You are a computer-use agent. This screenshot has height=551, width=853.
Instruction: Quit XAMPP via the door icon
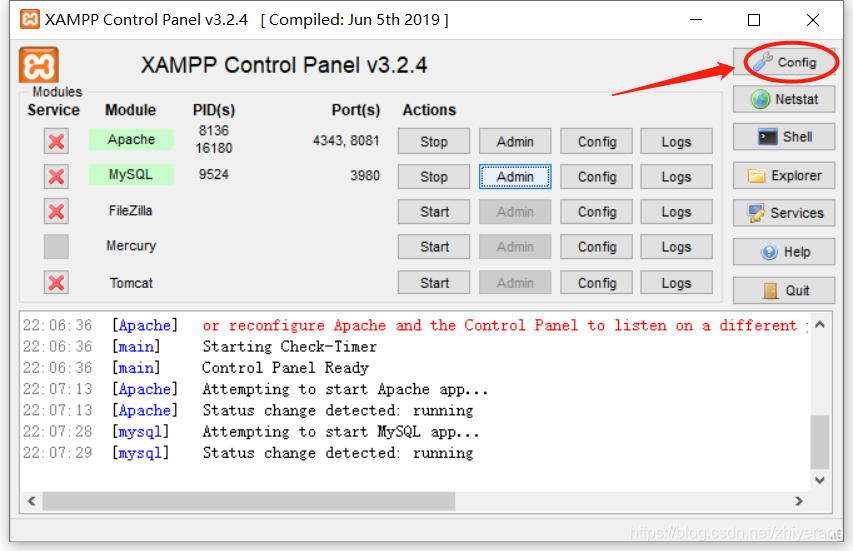point(784,290)
